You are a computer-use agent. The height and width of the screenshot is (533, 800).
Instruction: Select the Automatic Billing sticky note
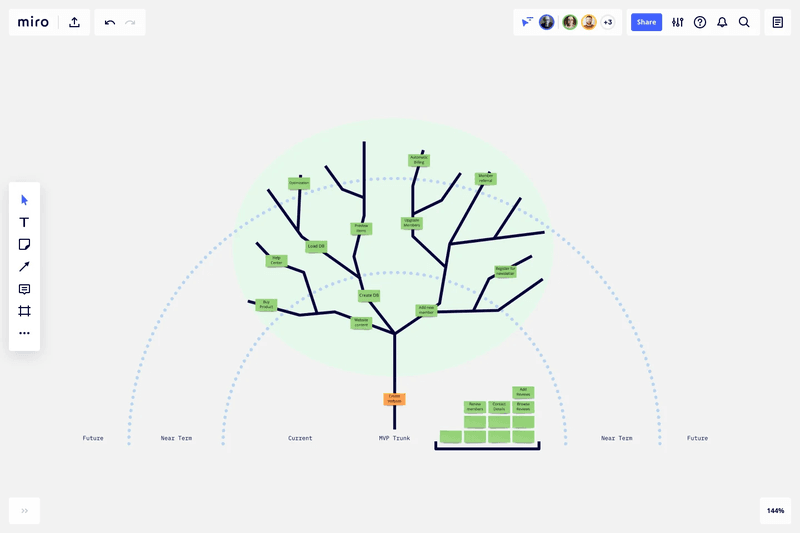click(419, 160)
